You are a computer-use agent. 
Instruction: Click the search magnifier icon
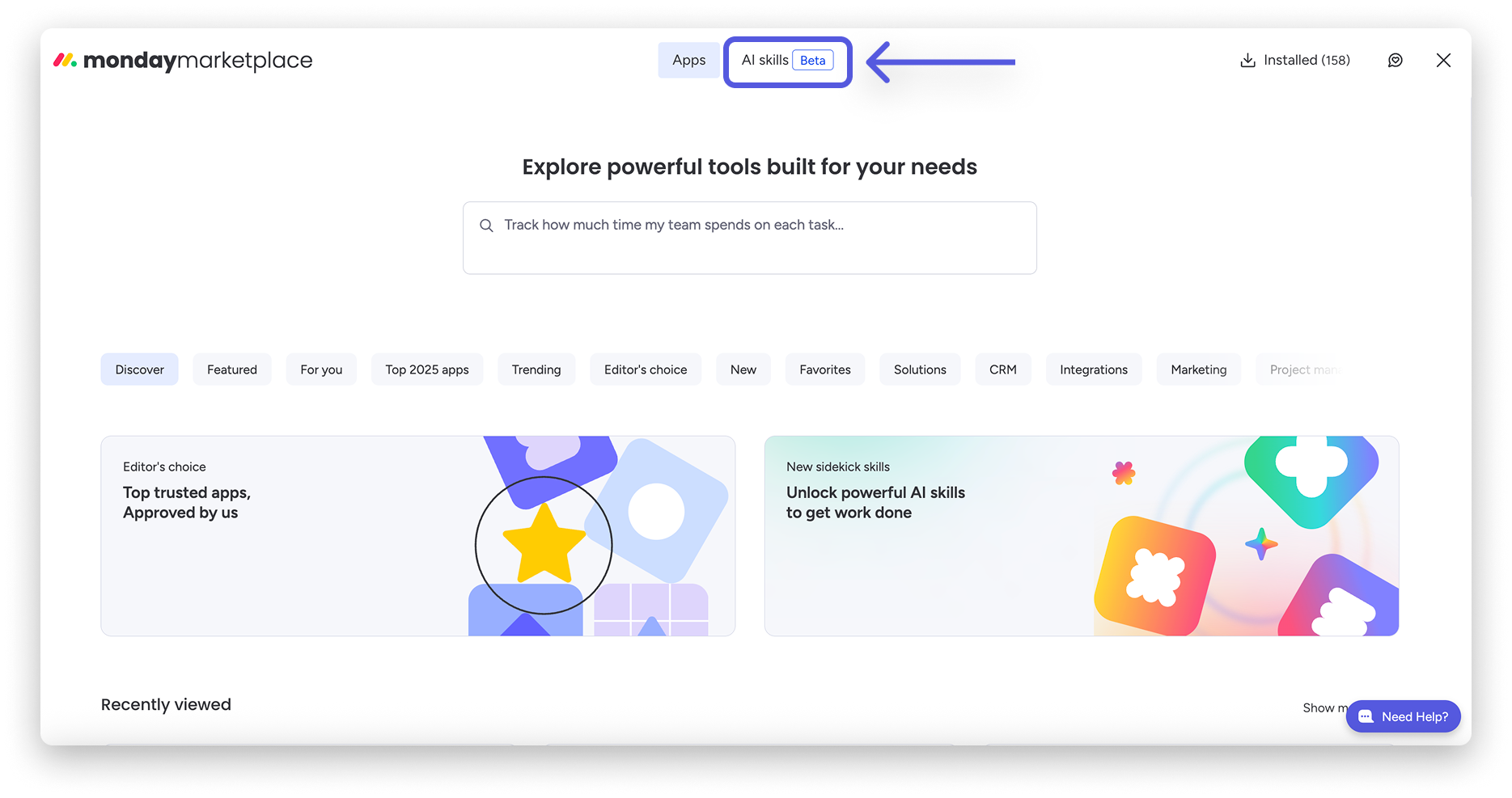pos(486,226)
